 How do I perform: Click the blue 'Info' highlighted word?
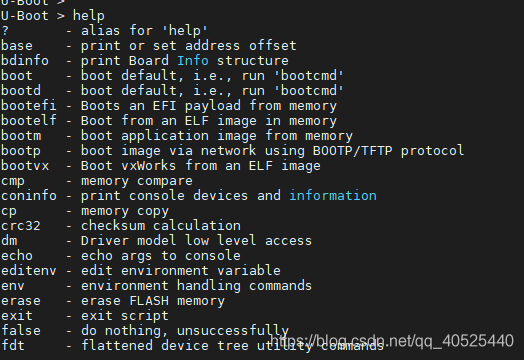[193, 61]
